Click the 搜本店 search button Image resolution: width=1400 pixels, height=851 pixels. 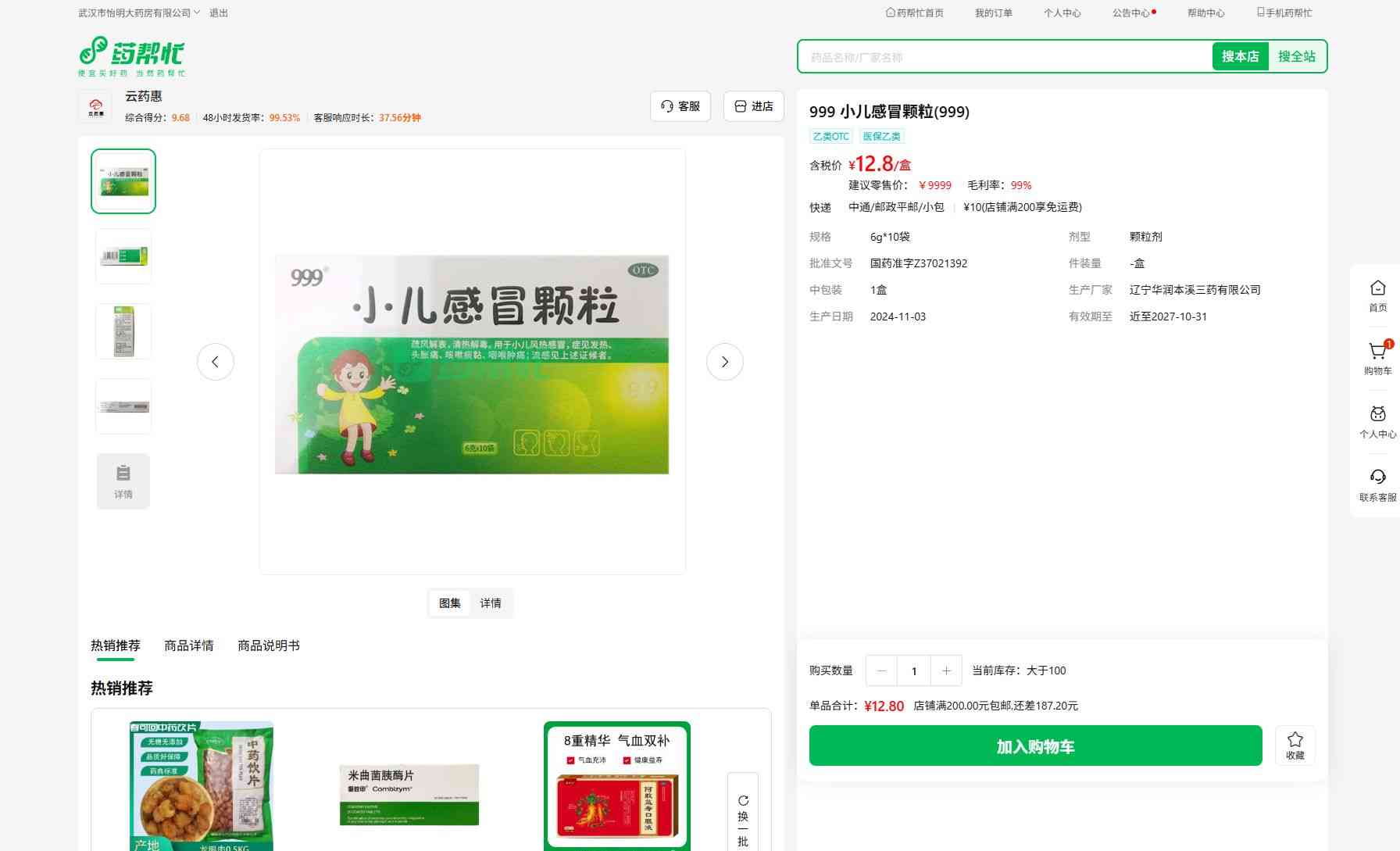pos(1240,56)
